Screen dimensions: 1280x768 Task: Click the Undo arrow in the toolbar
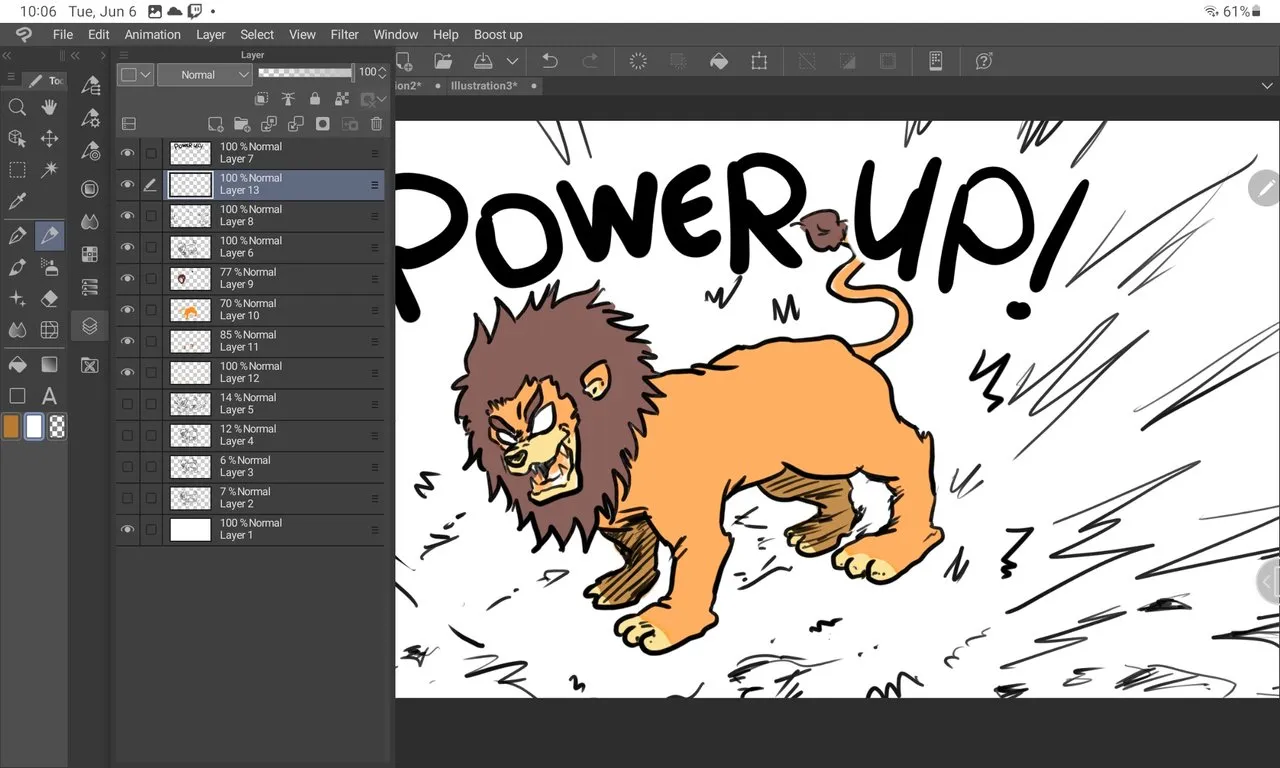pyautogui.click(x=549, y=61)
